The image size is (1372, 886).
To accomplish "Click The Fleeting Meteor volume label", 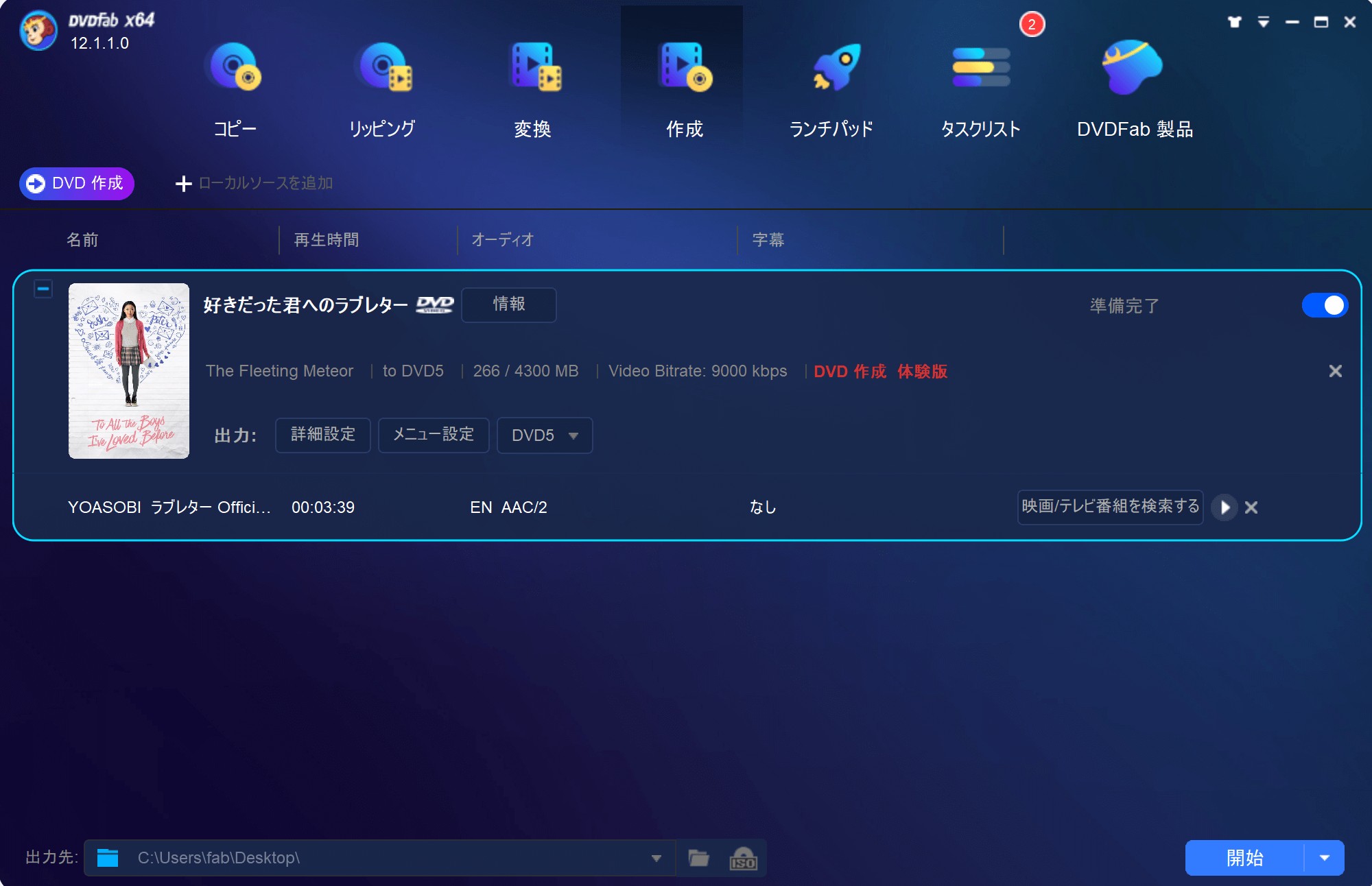I will [279, 371].
